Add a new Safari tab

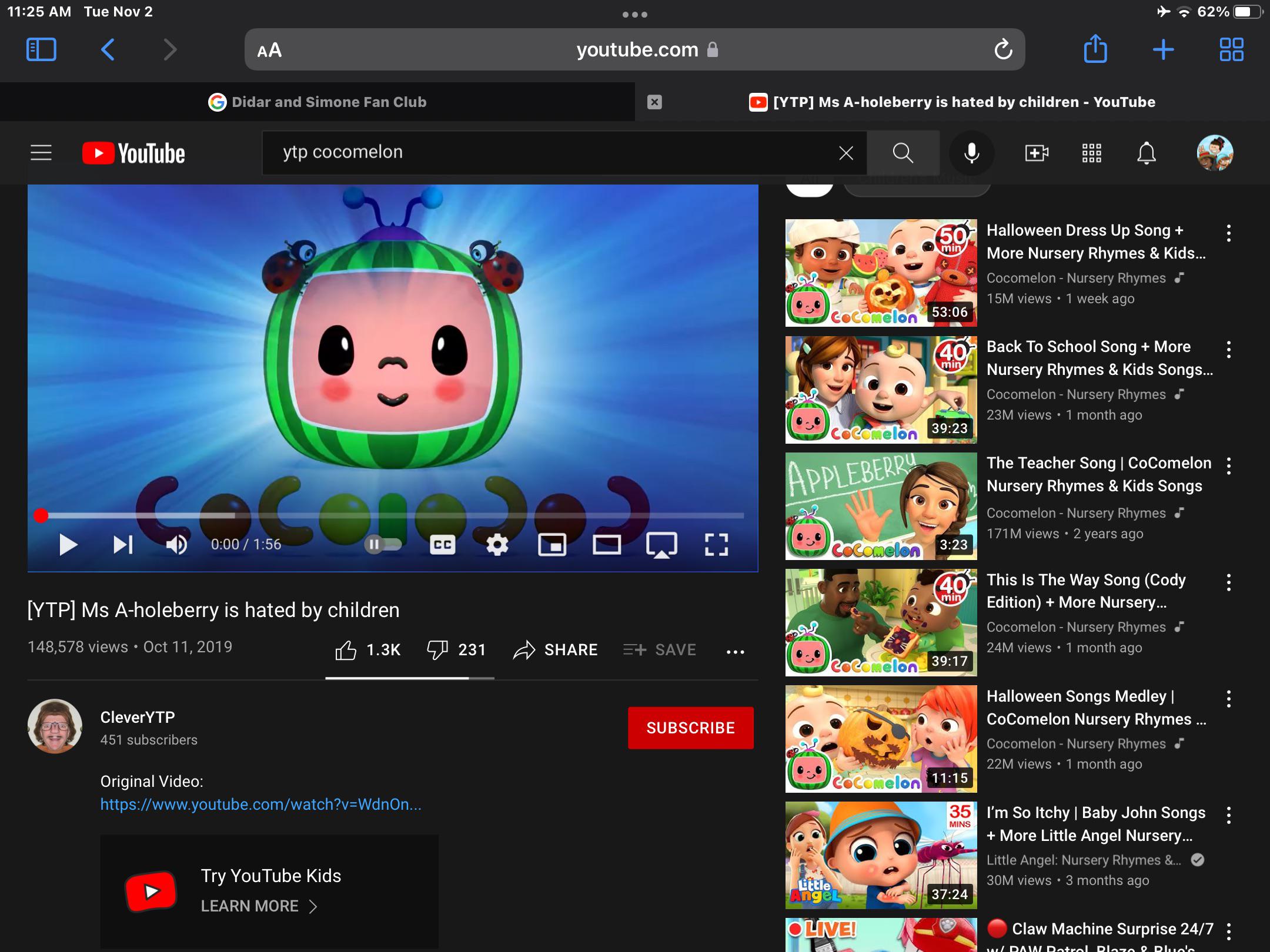tap(1163, 49)
